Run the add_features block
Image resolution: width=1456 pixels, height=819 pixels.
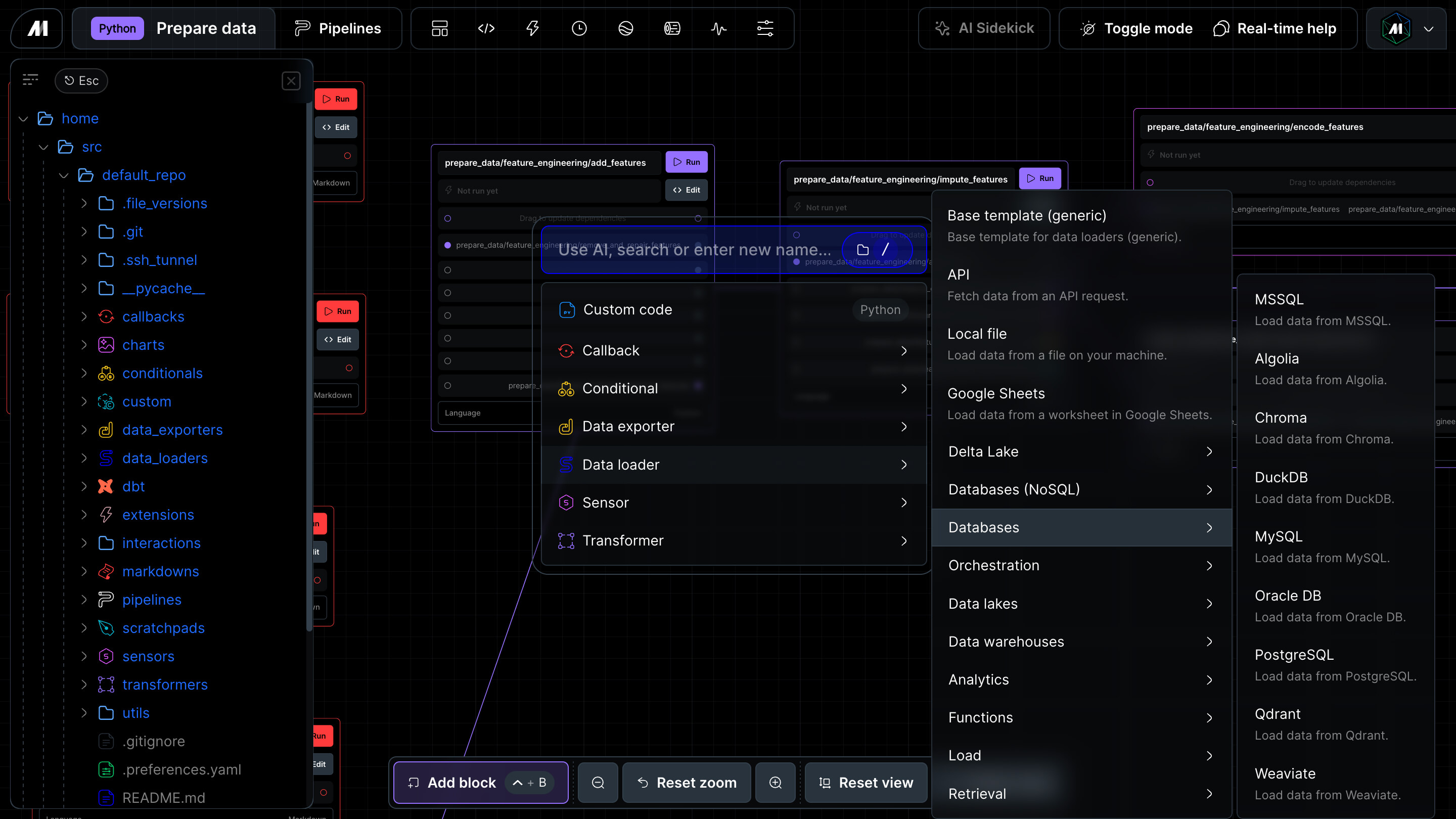pos(686,162)
